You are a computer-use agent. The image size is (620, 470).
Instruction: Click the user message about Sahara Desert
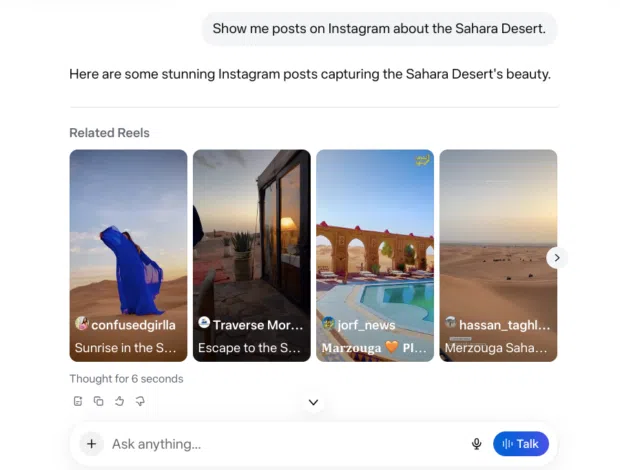tap(379, 28)
